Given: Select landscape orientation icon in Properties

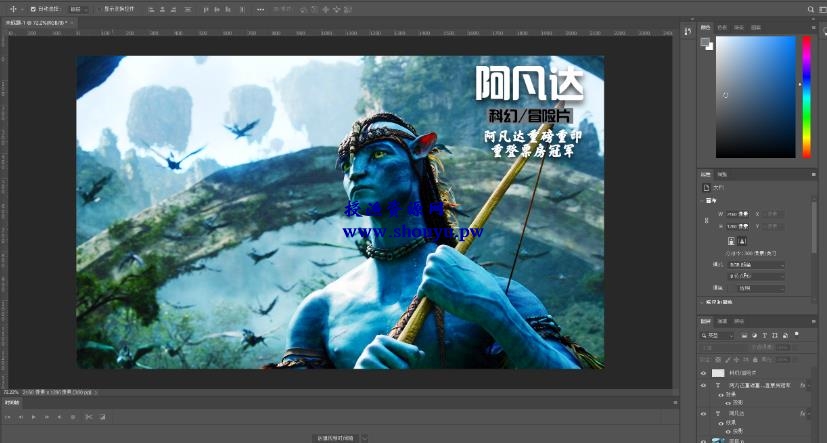Looking at the screenshot, I should pyautogui.click(x=742, y=241).
